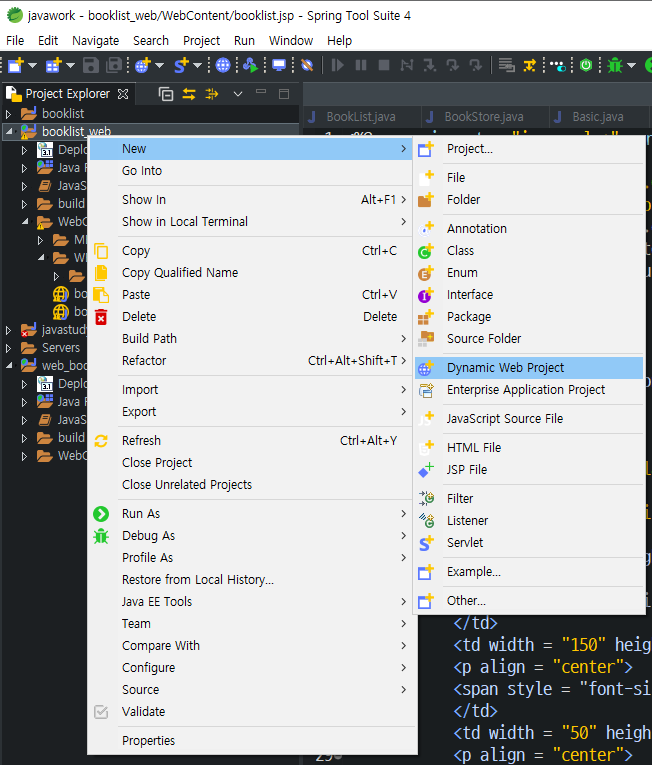Expand the booklist project tree node
Image resolution: width=652 pixels, height=765 pixels.
coord(8,114)
